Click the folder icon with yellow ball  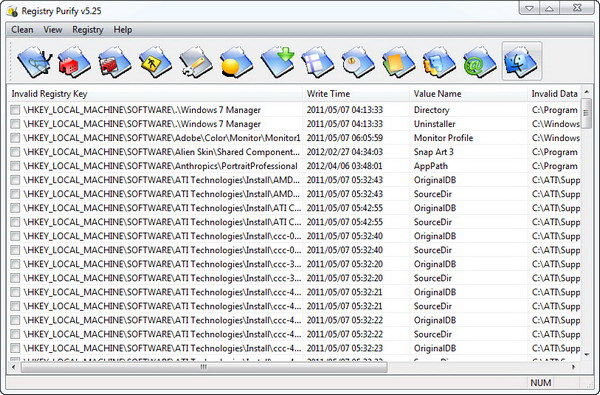tap(236, 62)
